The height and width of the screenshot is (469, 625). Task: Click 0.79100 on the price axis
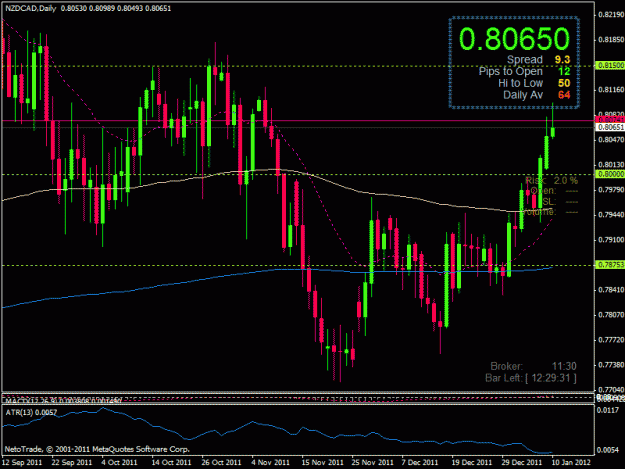tap(611, 240)
